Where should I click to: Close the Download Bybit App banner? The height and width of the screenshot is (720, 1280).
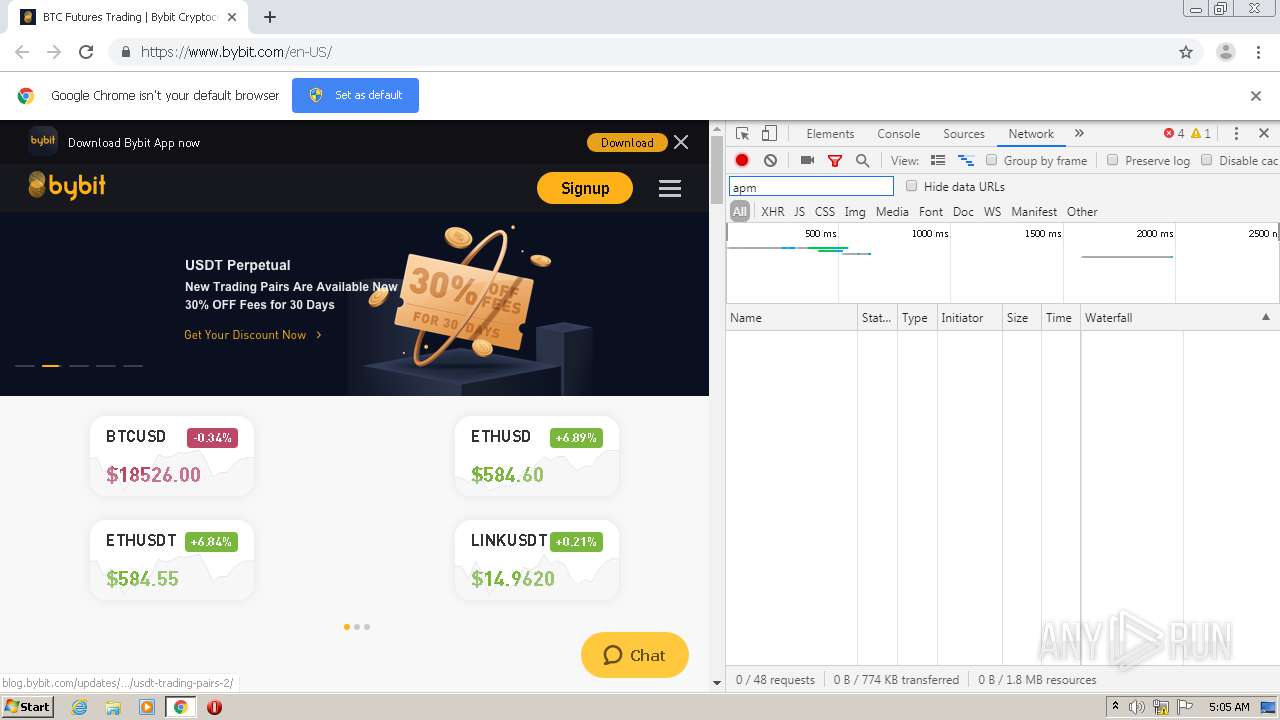pos(681,142)
